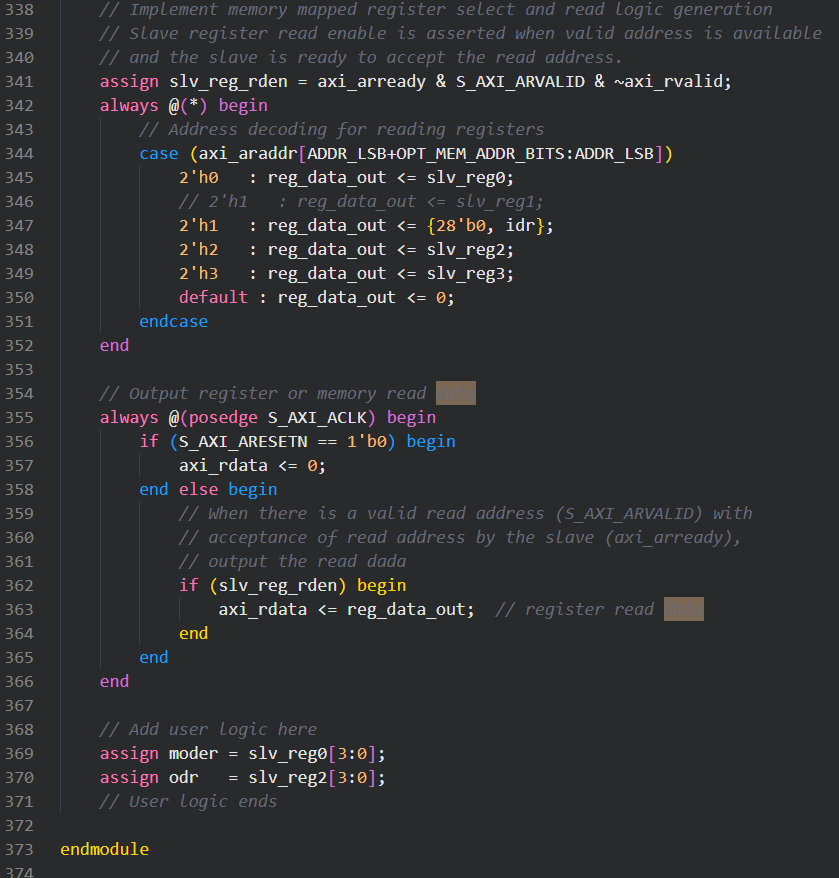Click line number 373 in the gutter
The width and height of the screenshot is (839, 878).
(x=20, y=849)
